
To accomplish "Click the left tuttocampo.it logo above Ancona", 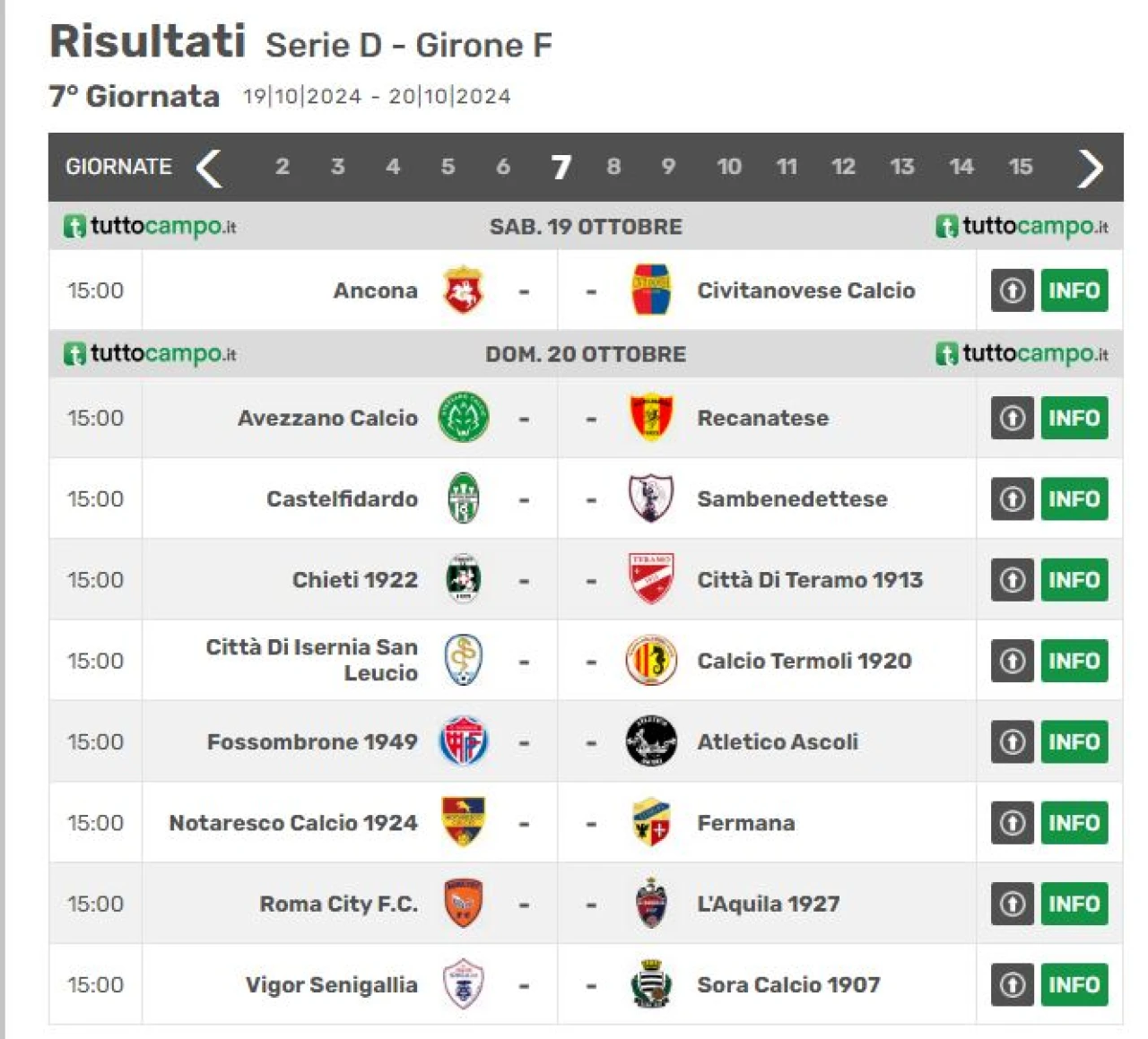I will tap(151, 226).
